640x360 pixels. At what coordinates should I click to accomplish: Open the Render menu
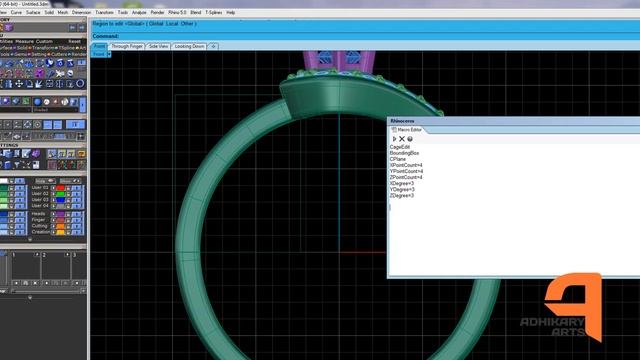158,13
